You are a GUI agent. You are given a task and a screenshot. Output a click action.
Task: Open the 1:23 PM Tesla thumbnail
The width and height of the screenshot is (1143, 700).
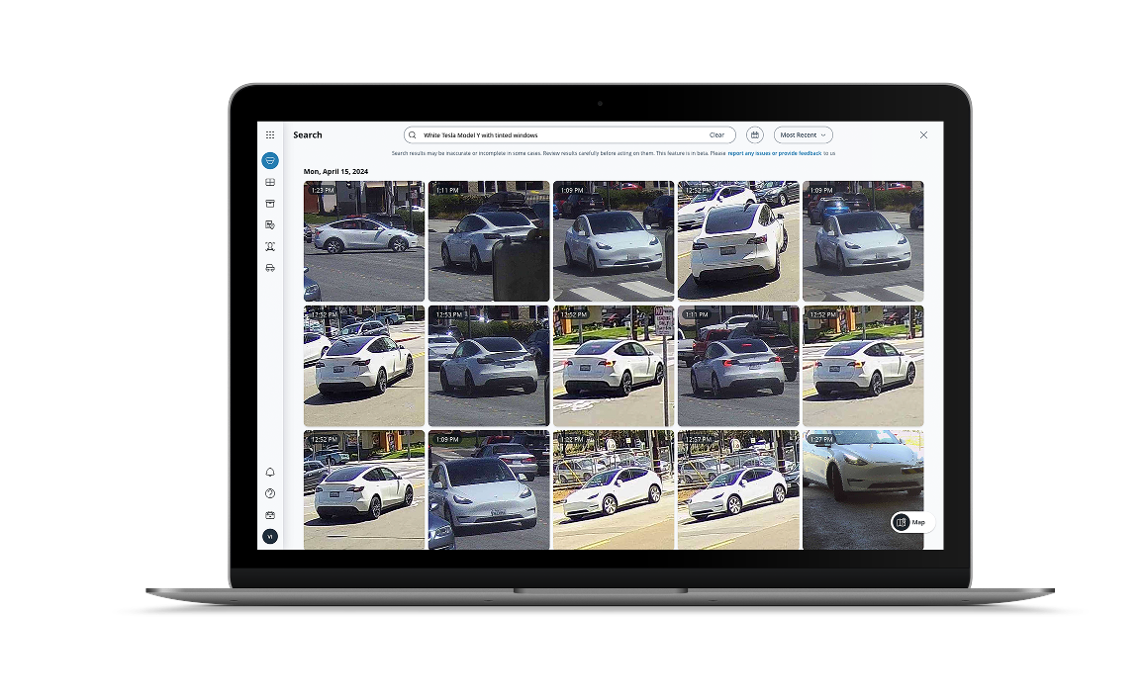[x=364, y=241]
